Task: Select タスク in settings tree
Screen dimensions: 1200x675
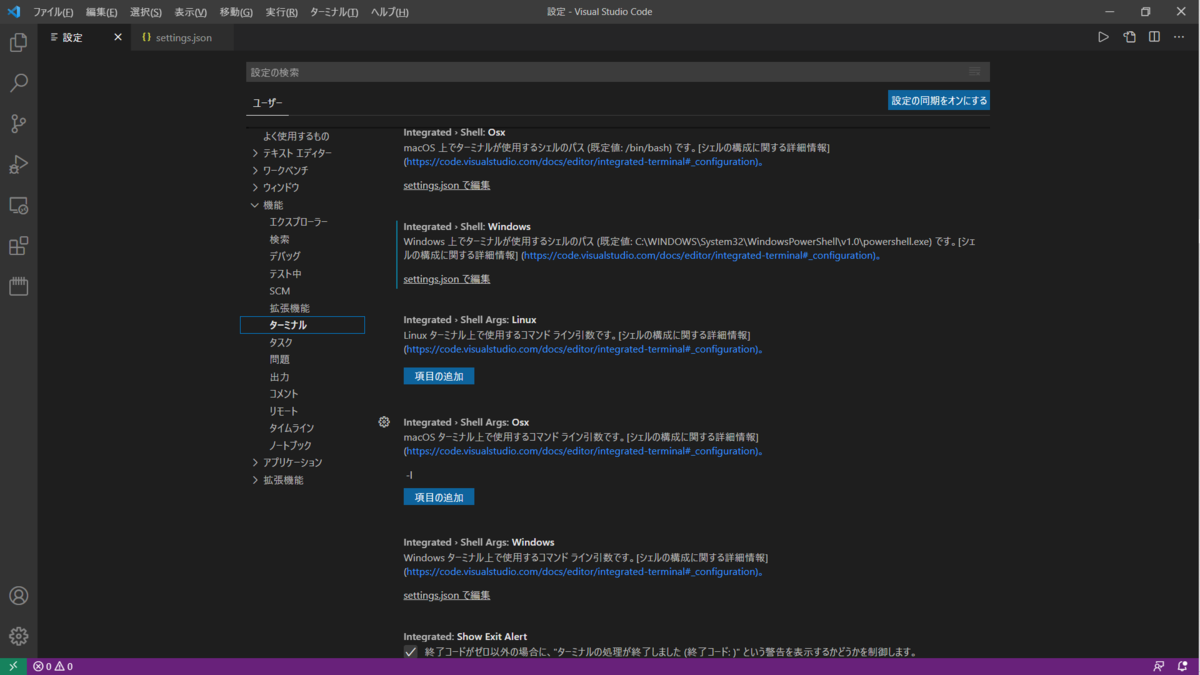Action: pos(281,342)
